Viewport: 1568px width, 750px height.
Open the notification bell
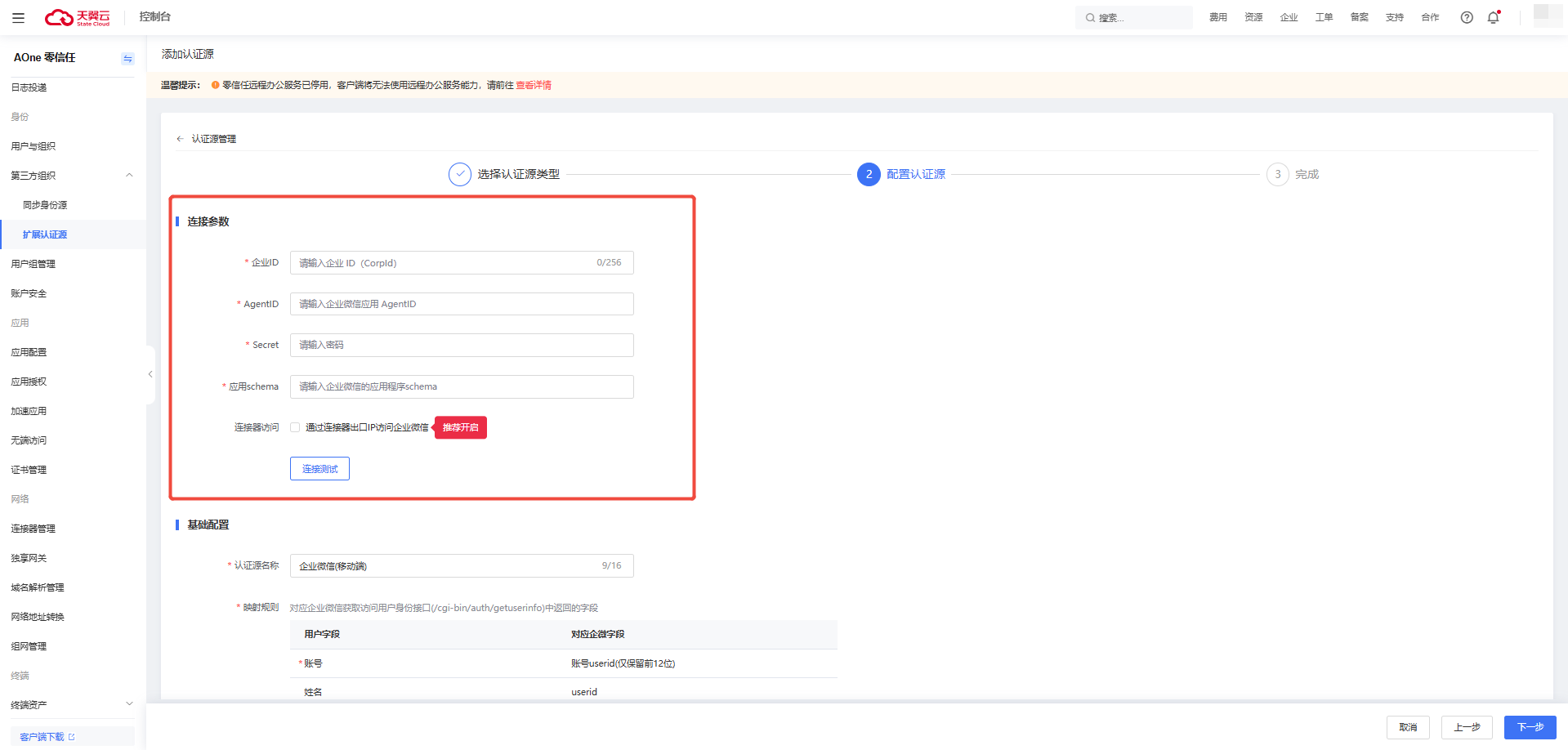tap(1494, 17)
